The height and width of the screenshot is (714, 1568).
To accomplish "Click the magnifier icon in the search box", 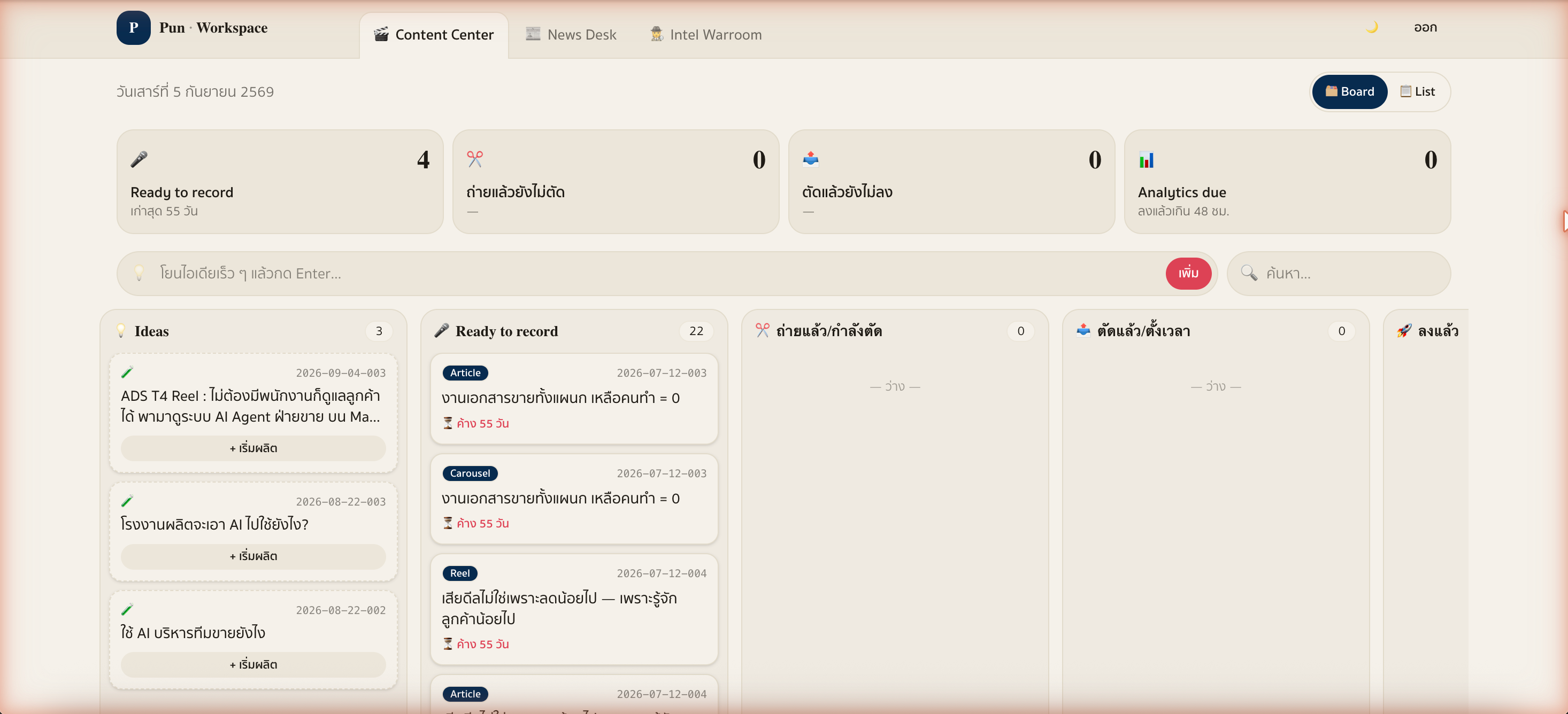I will click(x=1248, y=273).
